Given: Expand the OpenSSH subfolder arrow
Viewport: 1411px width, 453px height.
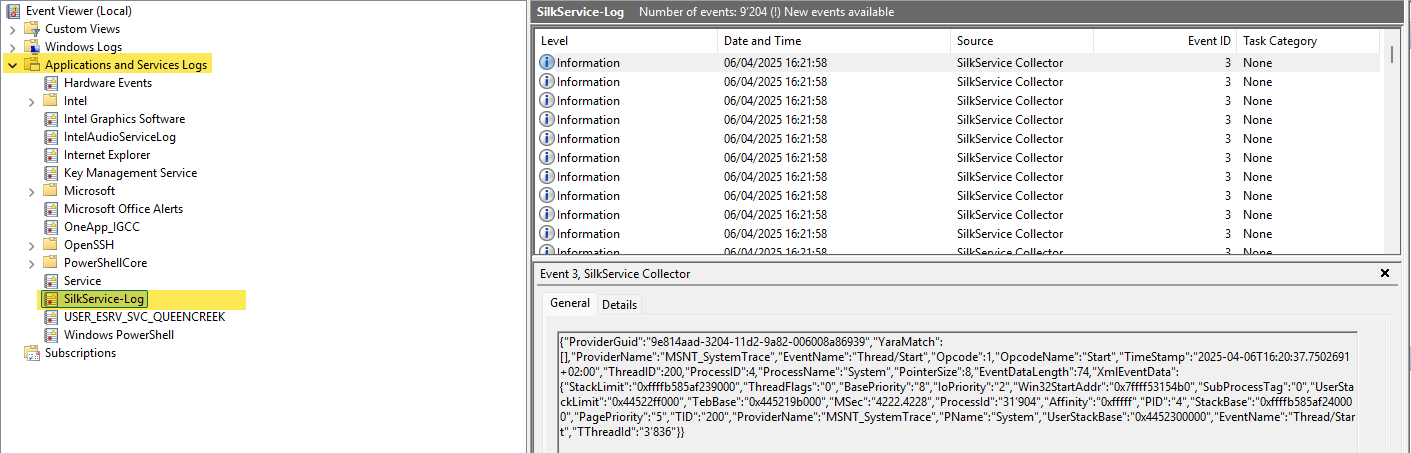Looking at the screenshot, I should point(31,245).
